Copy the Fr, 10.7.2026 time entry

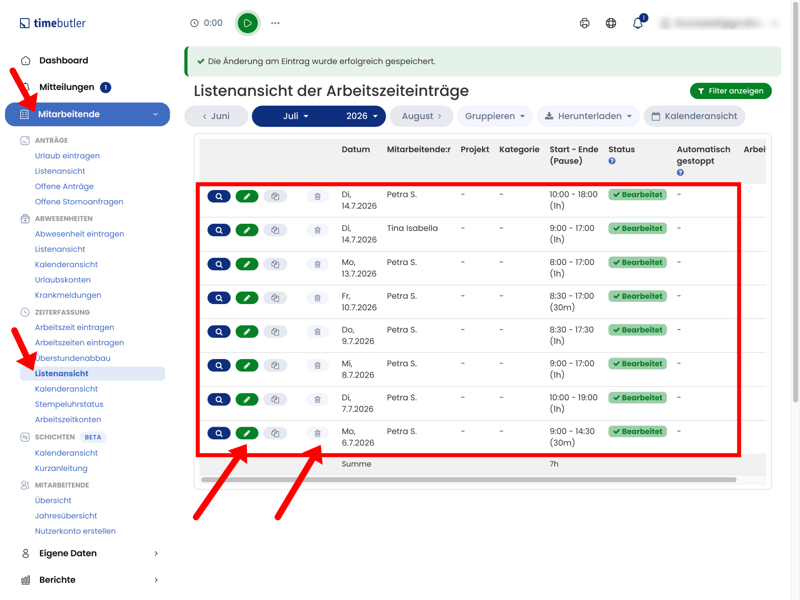point(275,298)
